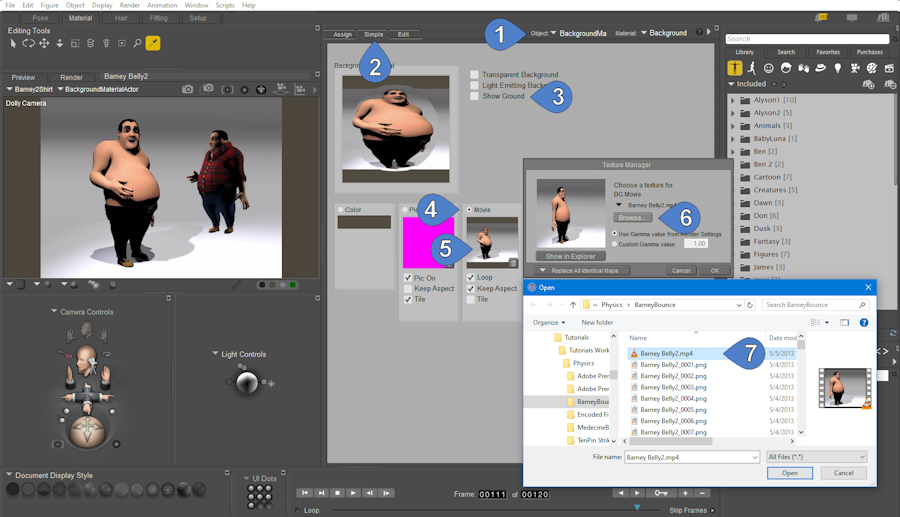This screenshot has height=517, width=900.
Task: Open the Hair category icon in Library
Action: point(786,68)
